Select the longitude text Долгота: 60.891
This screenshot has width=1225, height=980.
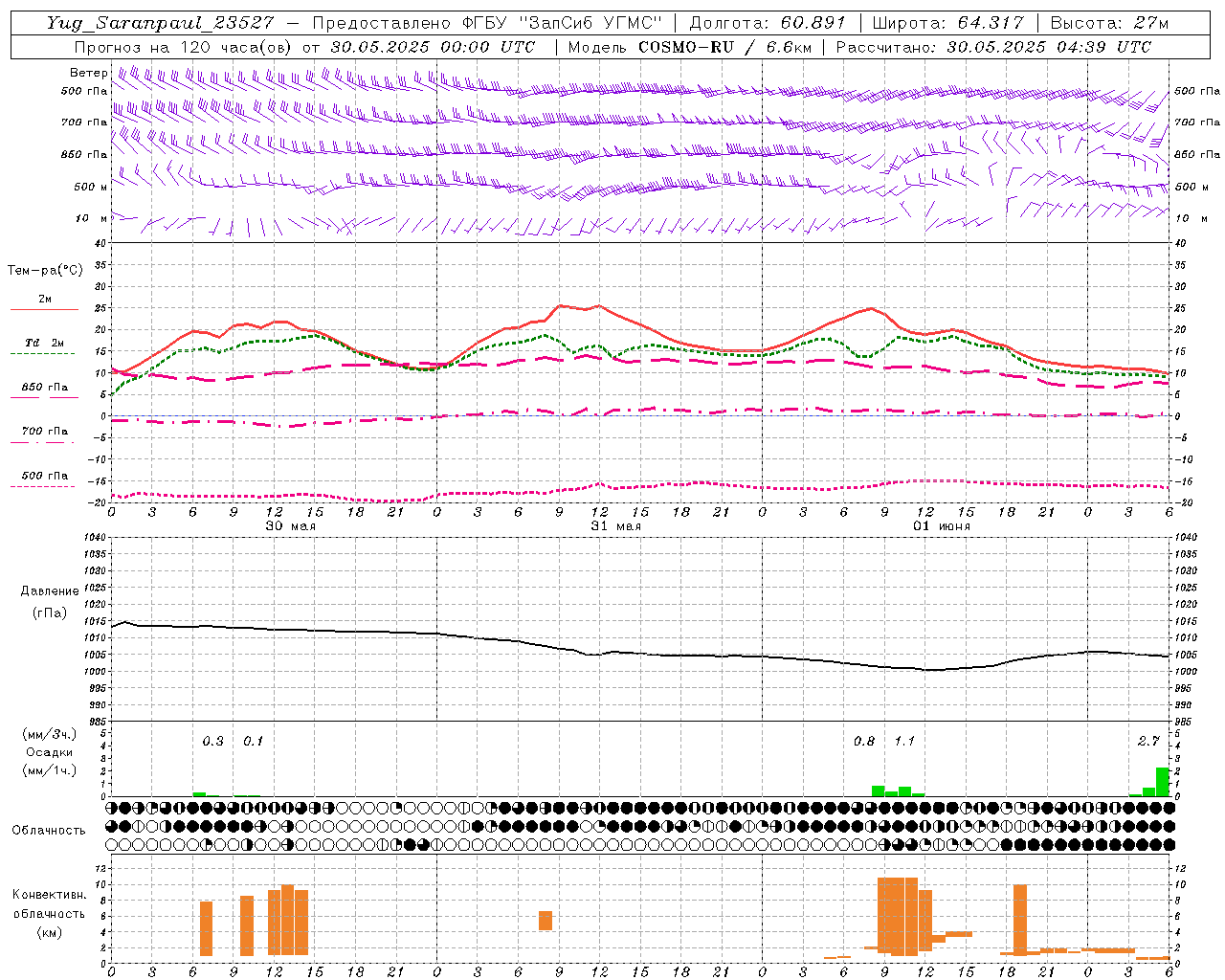coord(768,23)
